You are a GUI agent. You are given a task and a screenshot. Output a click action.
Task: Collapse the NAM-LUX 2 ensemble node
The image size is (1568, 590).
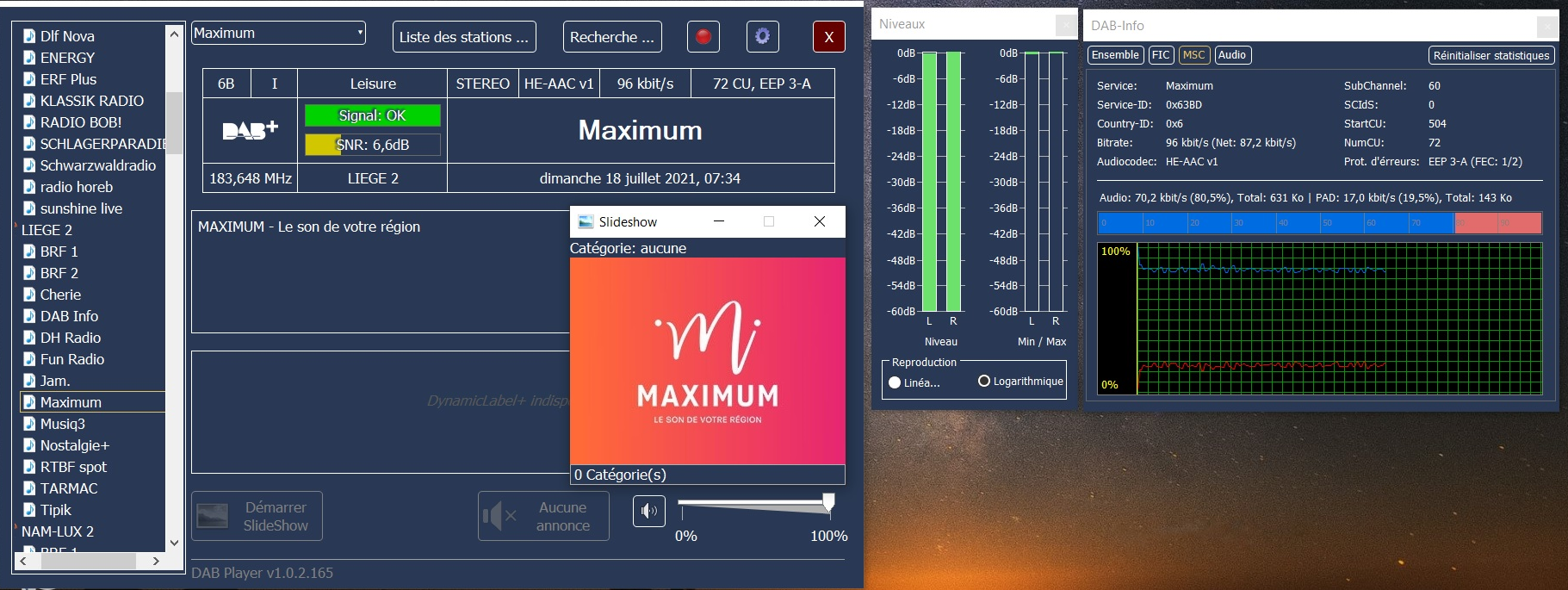point(16,528)
